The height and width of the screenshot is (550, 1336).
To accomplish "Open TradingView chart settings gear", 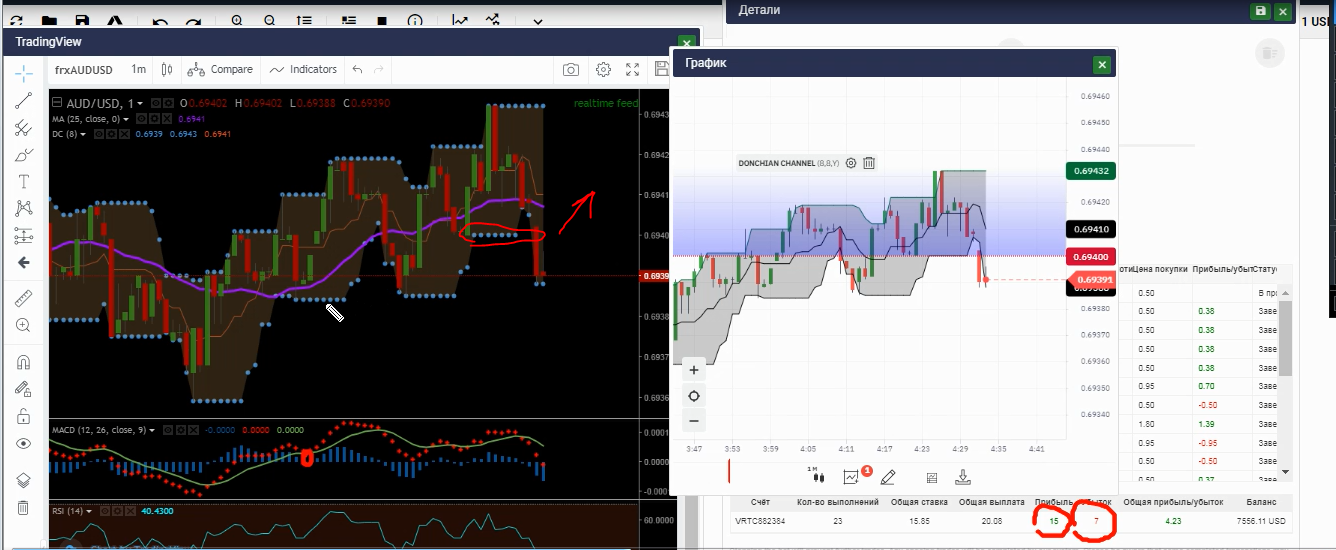I will (x=603, y=70).
